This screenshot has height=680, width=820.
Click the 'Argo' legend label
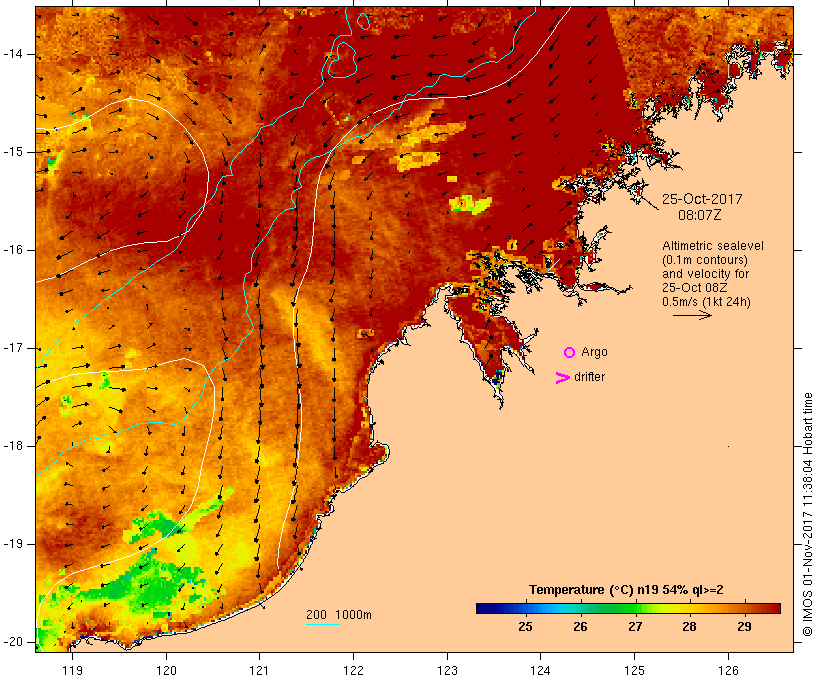(x=594, y=353)
